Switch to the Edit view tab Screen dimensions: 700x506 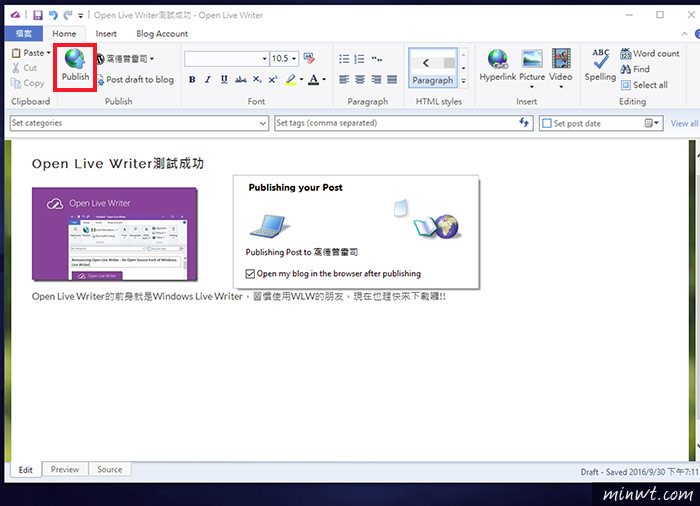tap(25, 470)
